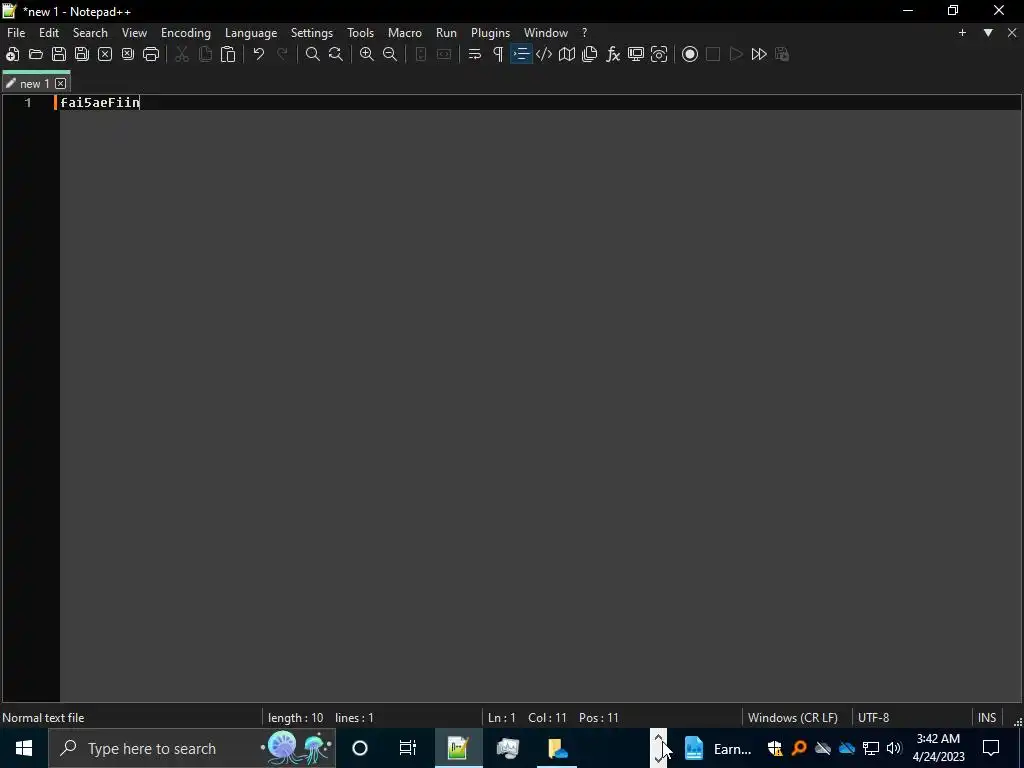Image resolution: width=1024 pixels, height=768 pixels.
Task: Click the Windows (CR LF) line ending field
Action: pyautogui.click(x=793, y=718)
